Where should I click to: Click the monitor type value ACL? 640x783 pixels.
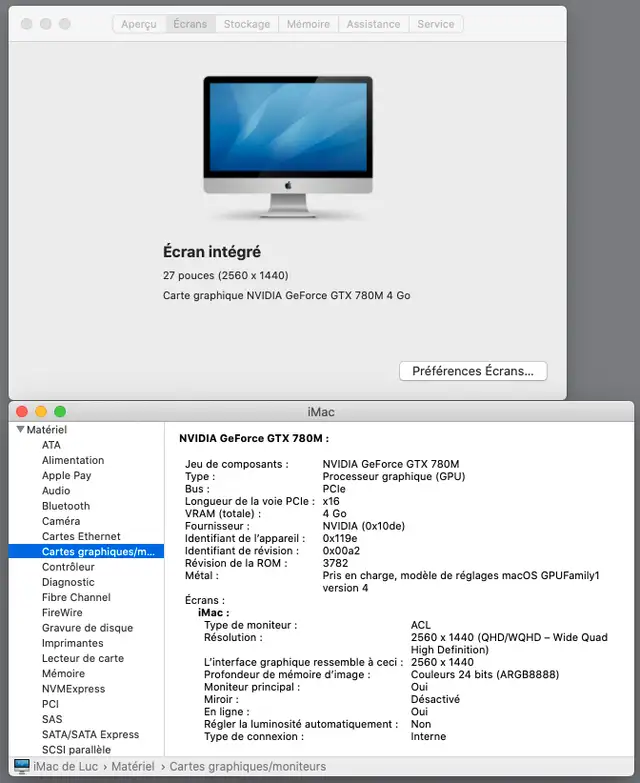[420, 625]
